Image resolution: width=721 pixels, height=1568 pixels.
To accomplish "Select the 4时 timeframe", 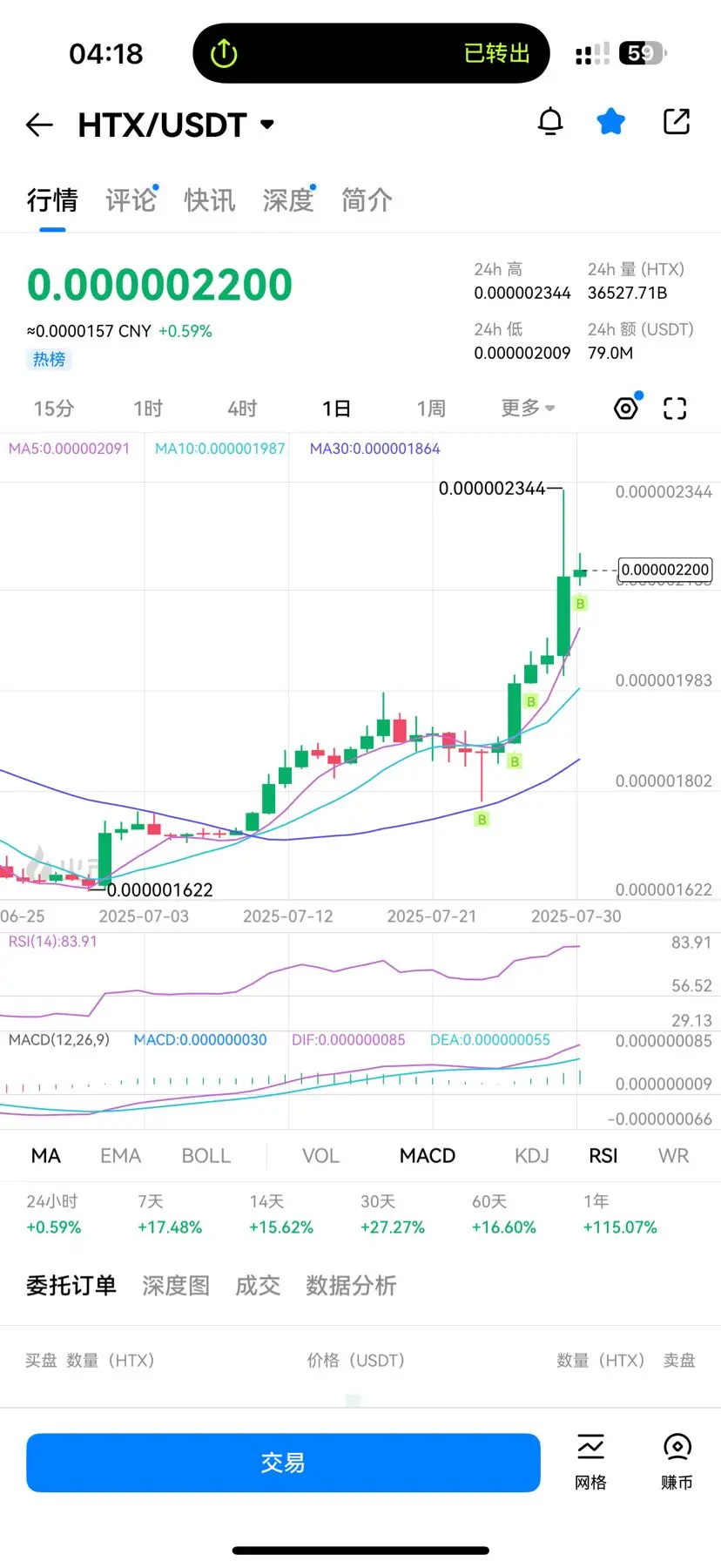I will [x=242, y=409].
